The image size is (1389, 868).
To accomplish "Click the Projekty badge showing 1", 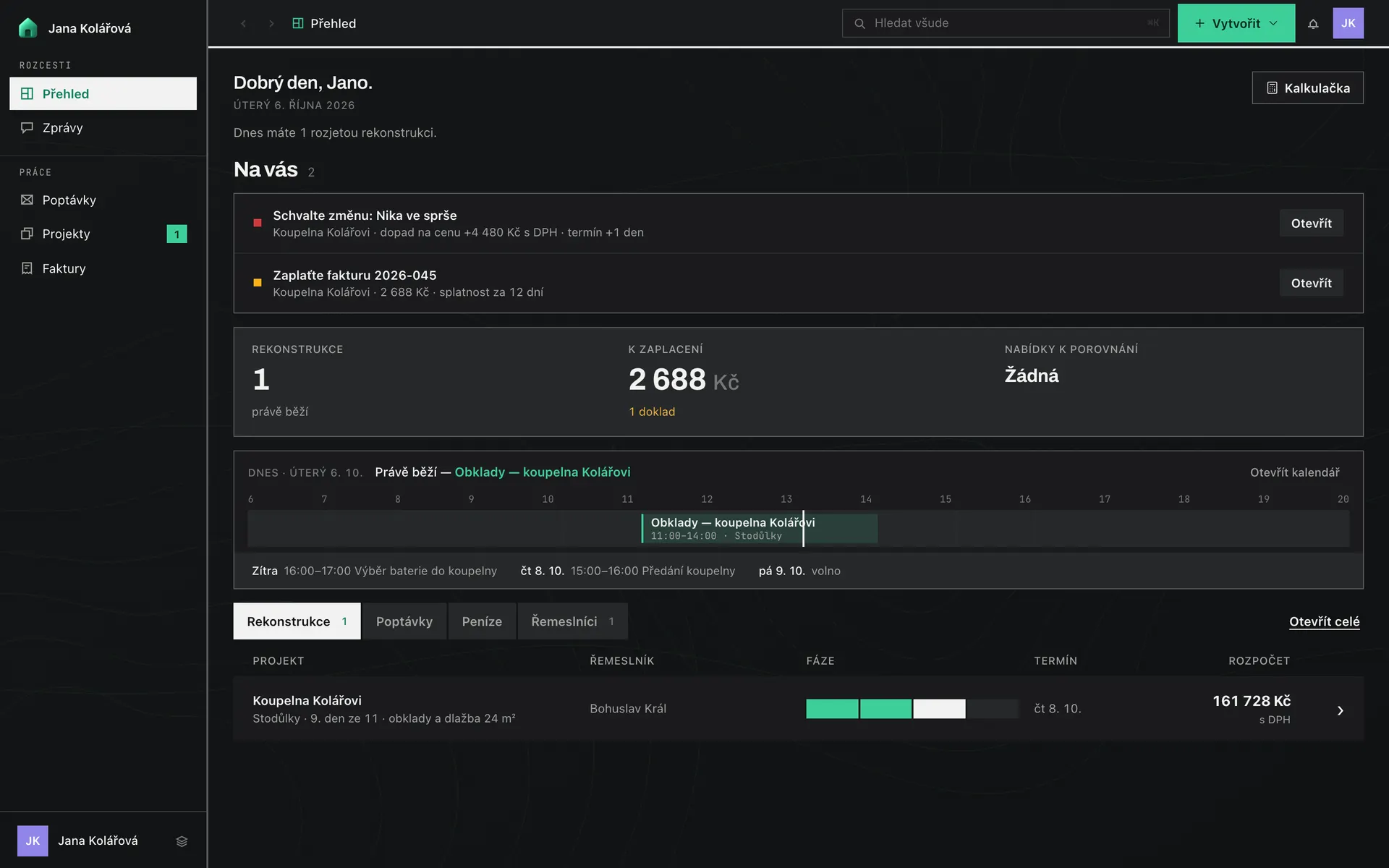I will pos(177,234).
